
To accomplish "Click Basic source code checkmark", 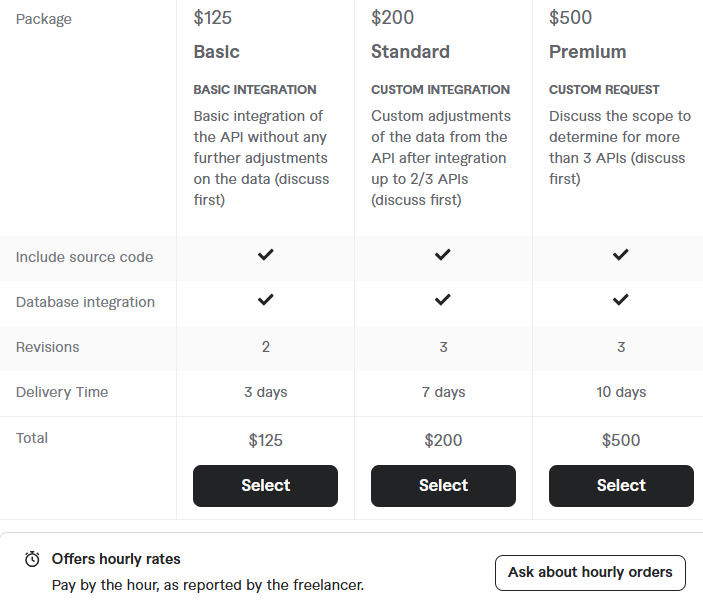I will 265,255.
